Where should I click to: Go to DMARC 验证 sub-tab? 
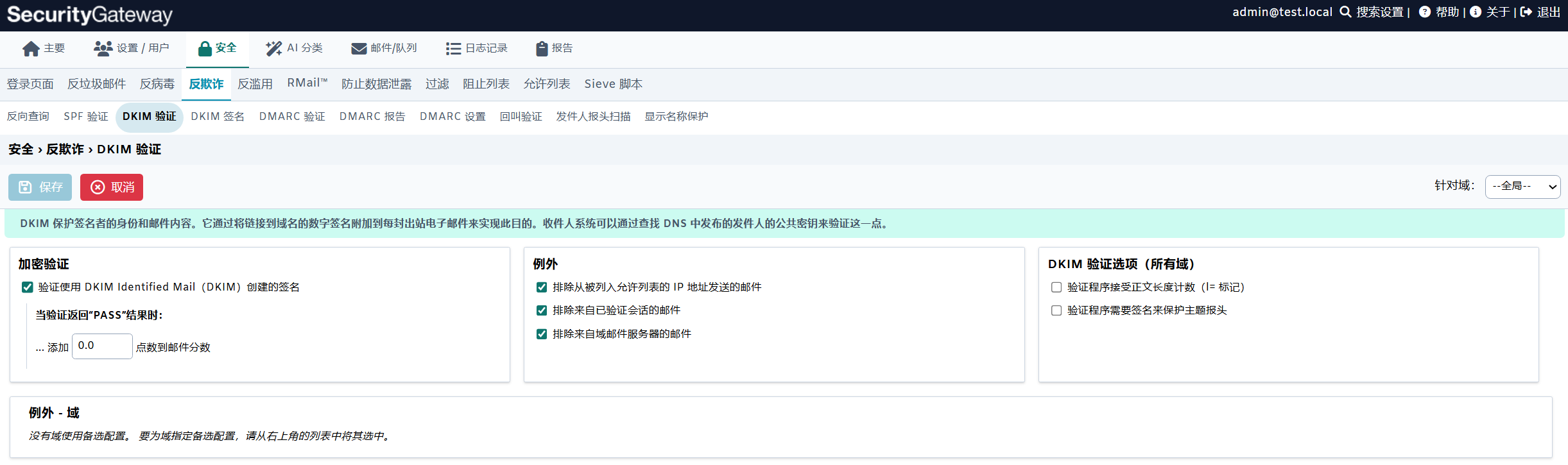[x=292, y=117]
